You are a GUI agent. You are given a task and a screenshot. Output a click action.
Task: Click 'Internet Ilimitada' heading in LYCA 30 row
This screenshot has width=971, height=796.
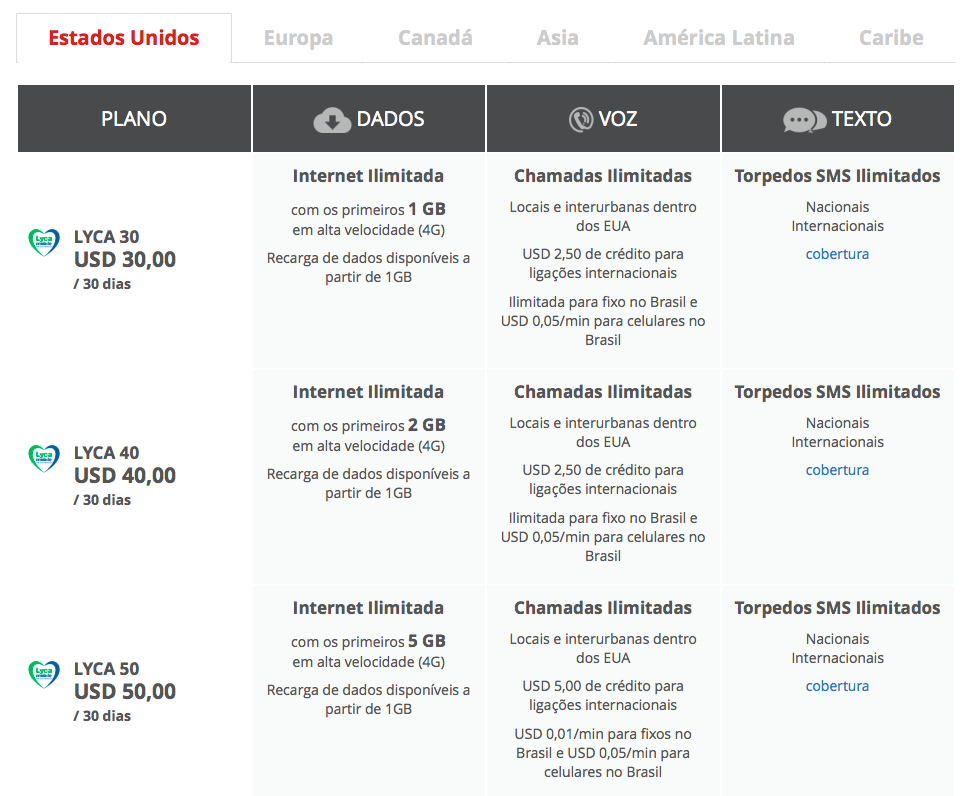coord(368,176)
